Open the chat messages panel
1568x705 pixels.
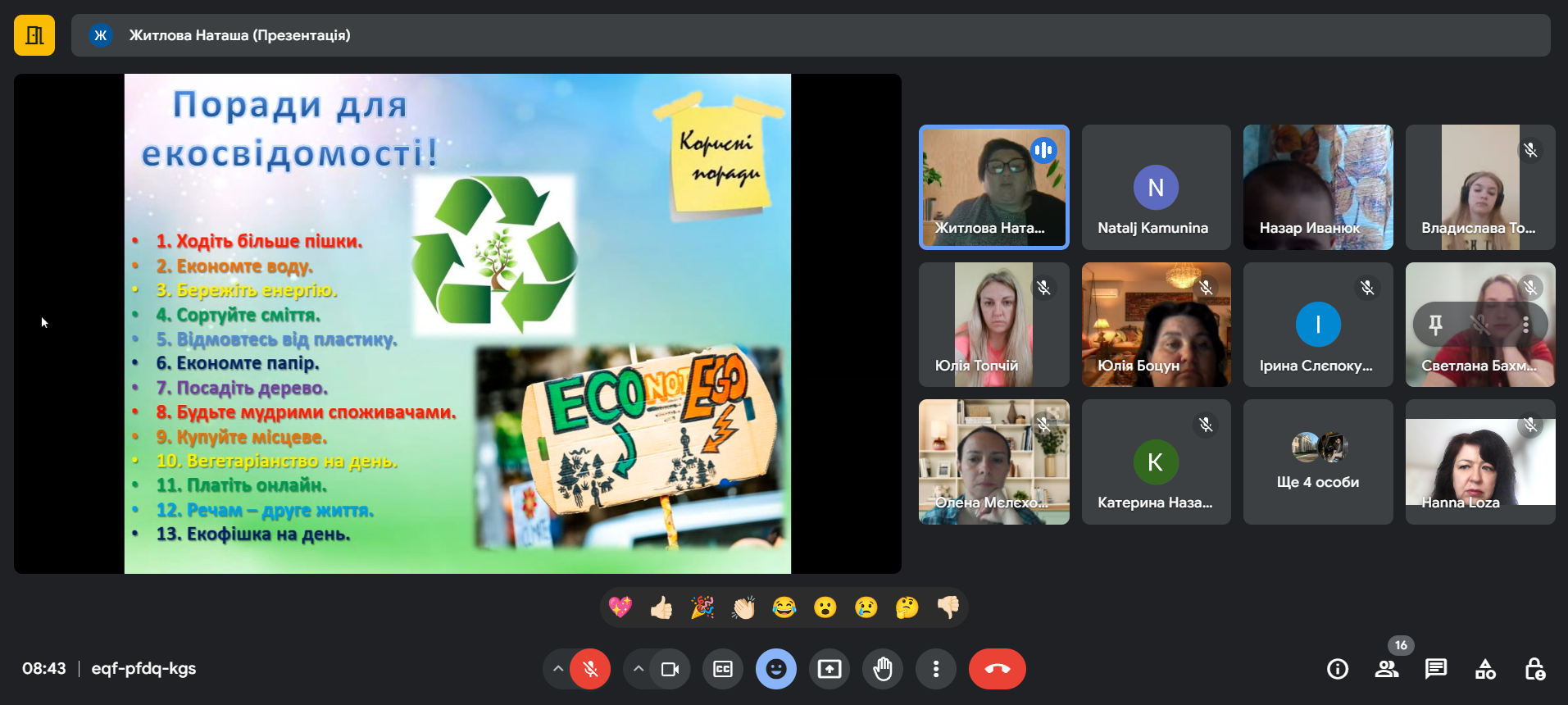click(x=1435, y=669)
